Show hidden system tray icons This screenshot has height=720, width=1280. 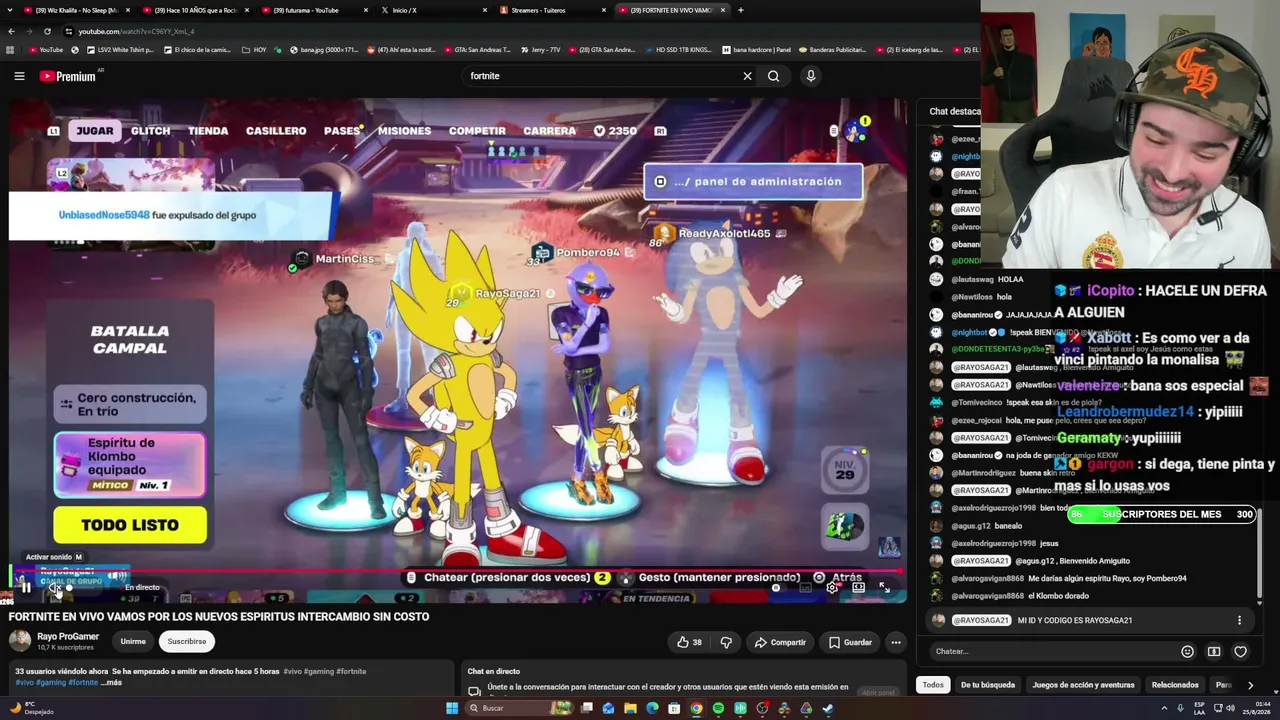pos(1165,708)
